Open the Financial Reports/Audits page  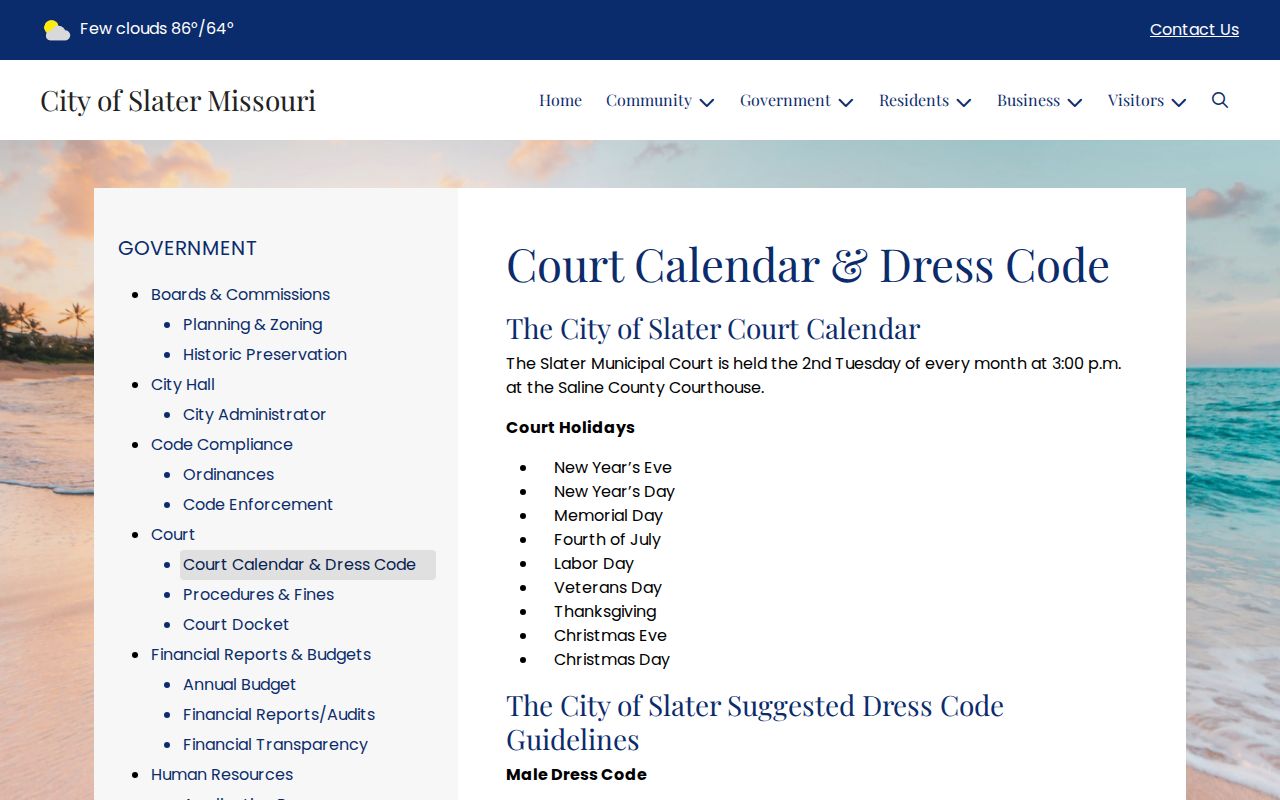pos(279,714)
